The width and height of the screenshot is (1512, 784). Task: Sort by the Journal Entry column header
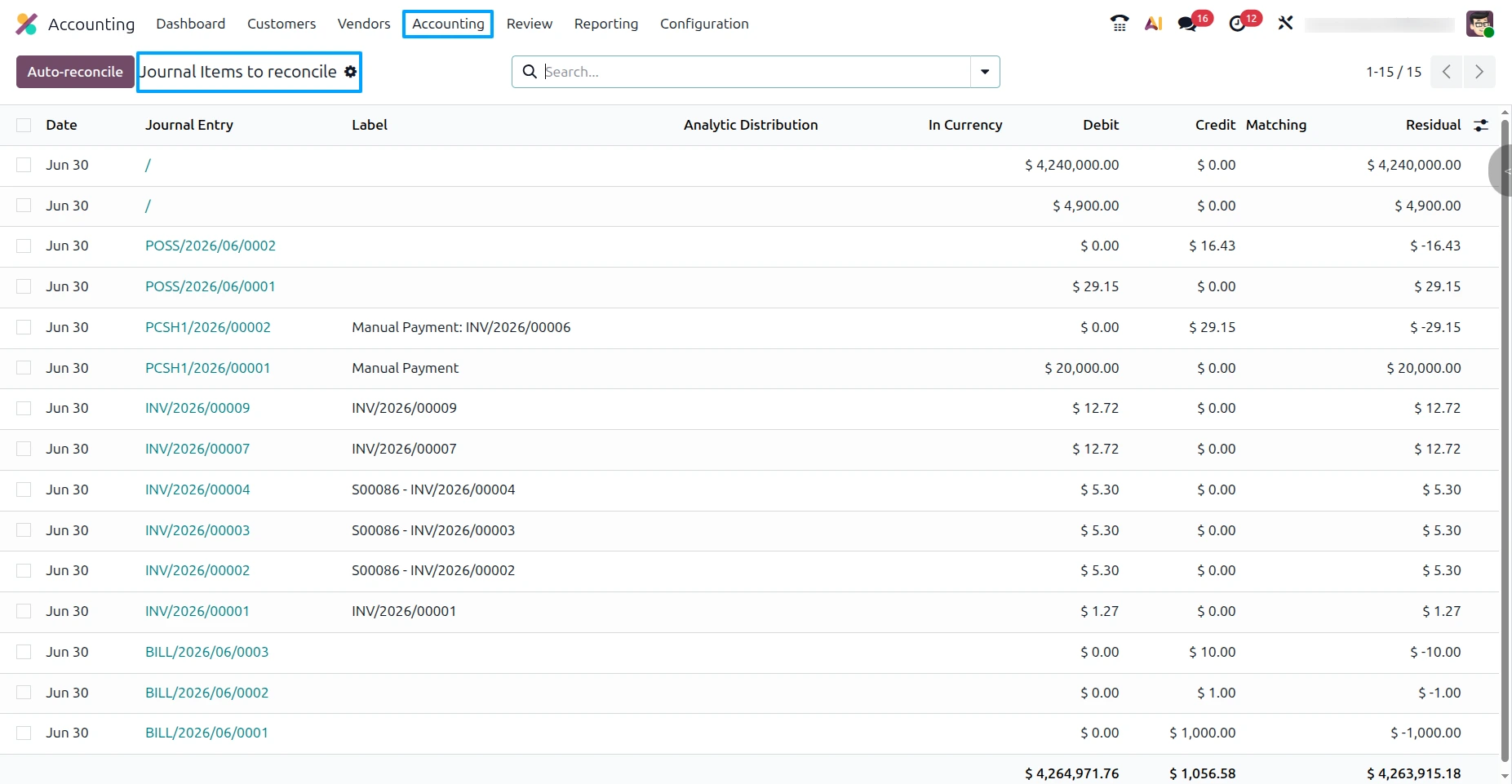pos(189,125)
